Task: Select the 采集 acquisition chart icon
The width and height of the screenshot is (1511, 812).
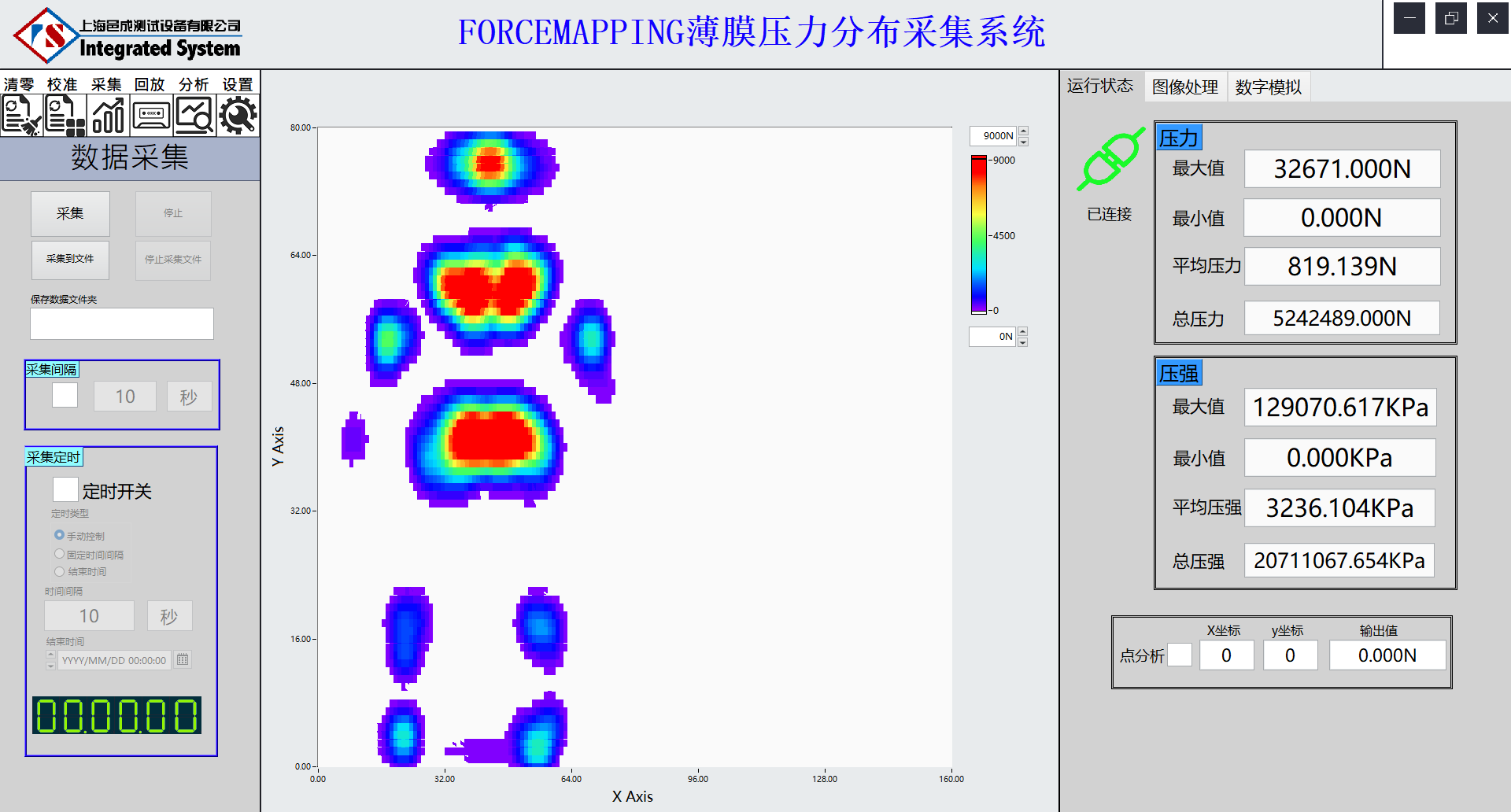Action: [x=108, y=116]
